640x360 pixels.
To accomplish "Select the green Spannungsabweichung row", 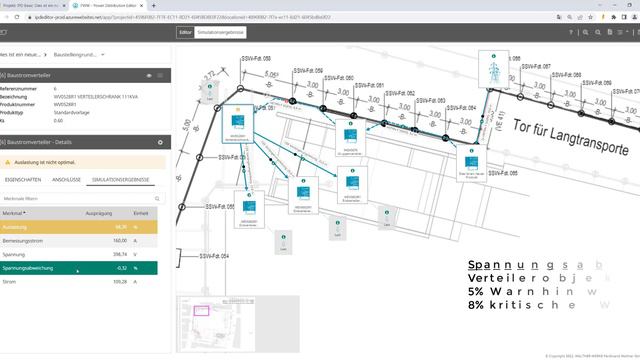I will pos(78,268).
